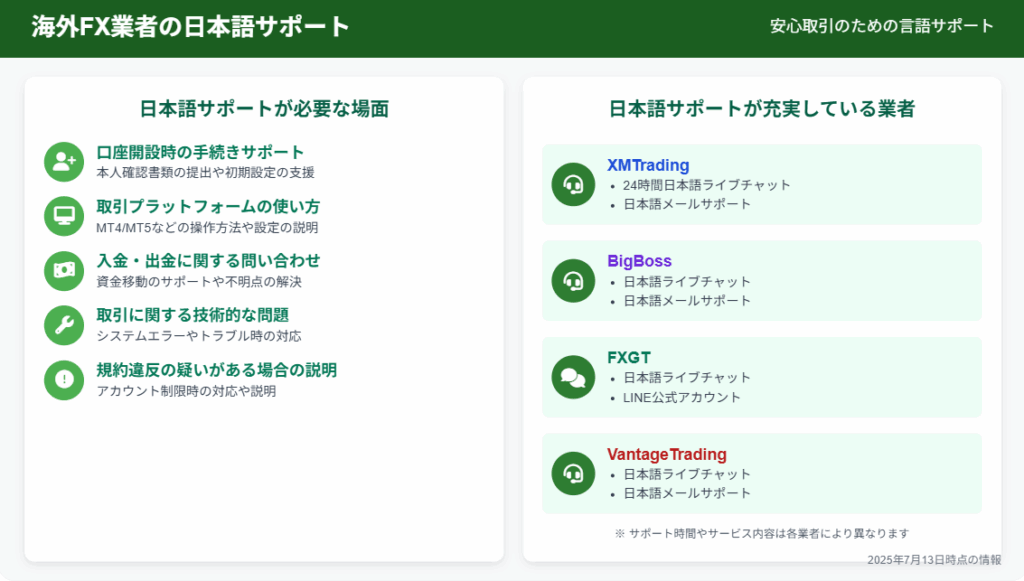
Task: Click the 24時間日本語ライブチャット bullet item
Action: pyautogui.click(x=706, y=185)
